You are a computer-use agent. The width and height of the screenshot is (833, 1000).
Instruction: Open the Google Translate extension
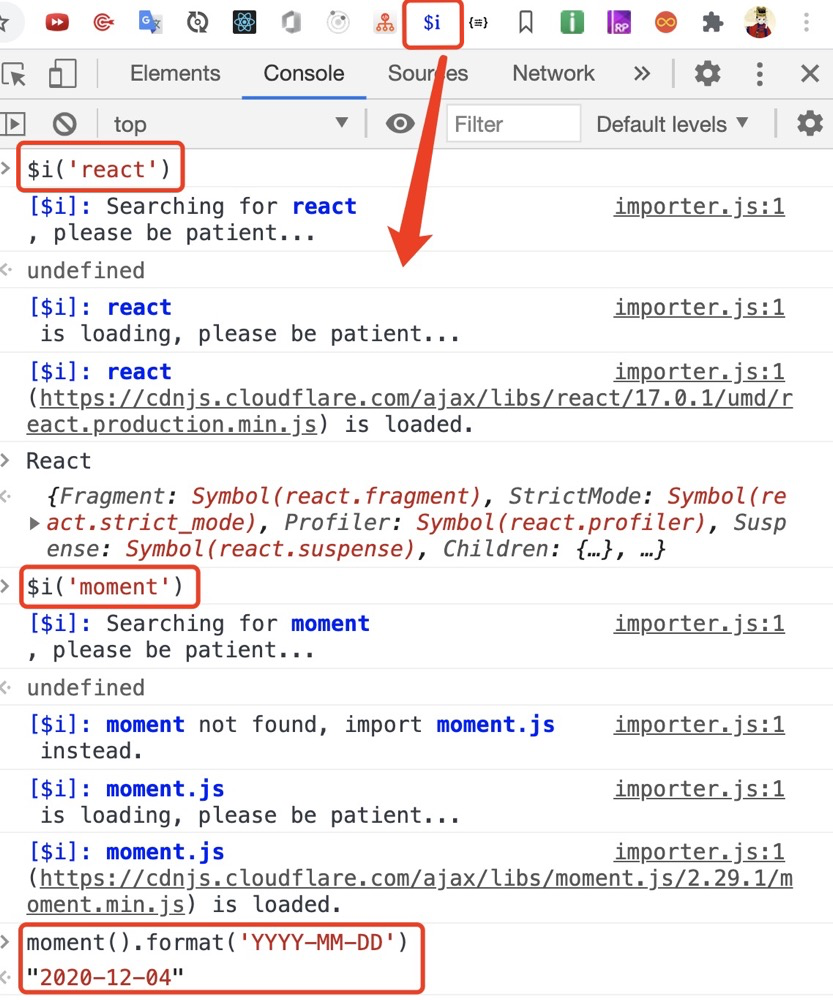pos(151,22)
